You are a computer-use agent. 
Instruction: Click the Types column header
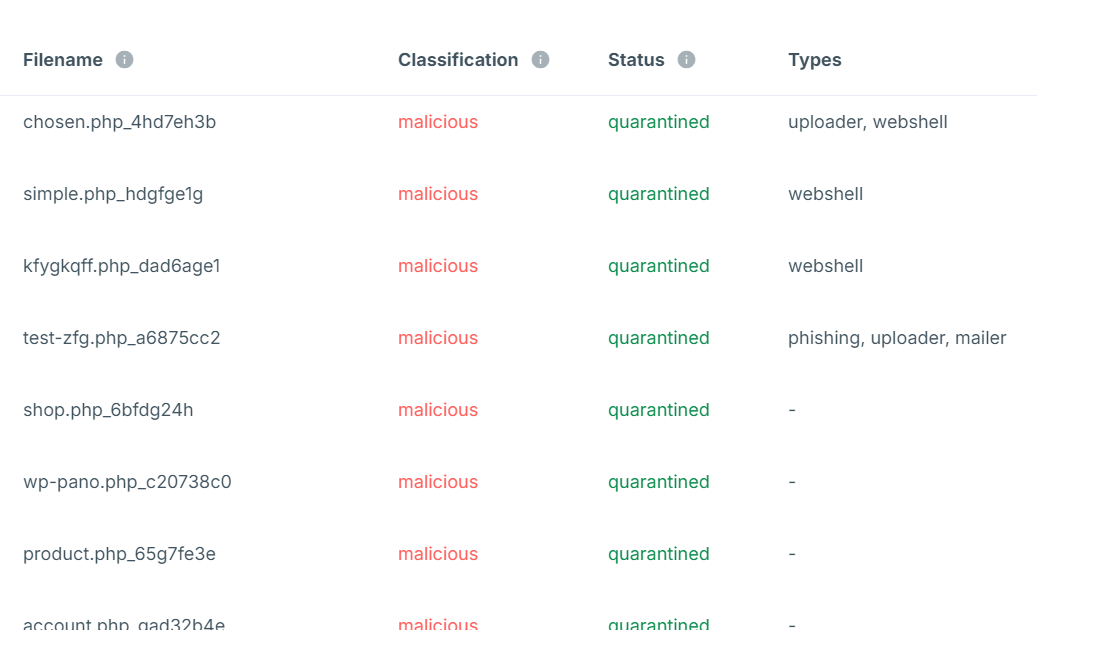coord(814,60)
